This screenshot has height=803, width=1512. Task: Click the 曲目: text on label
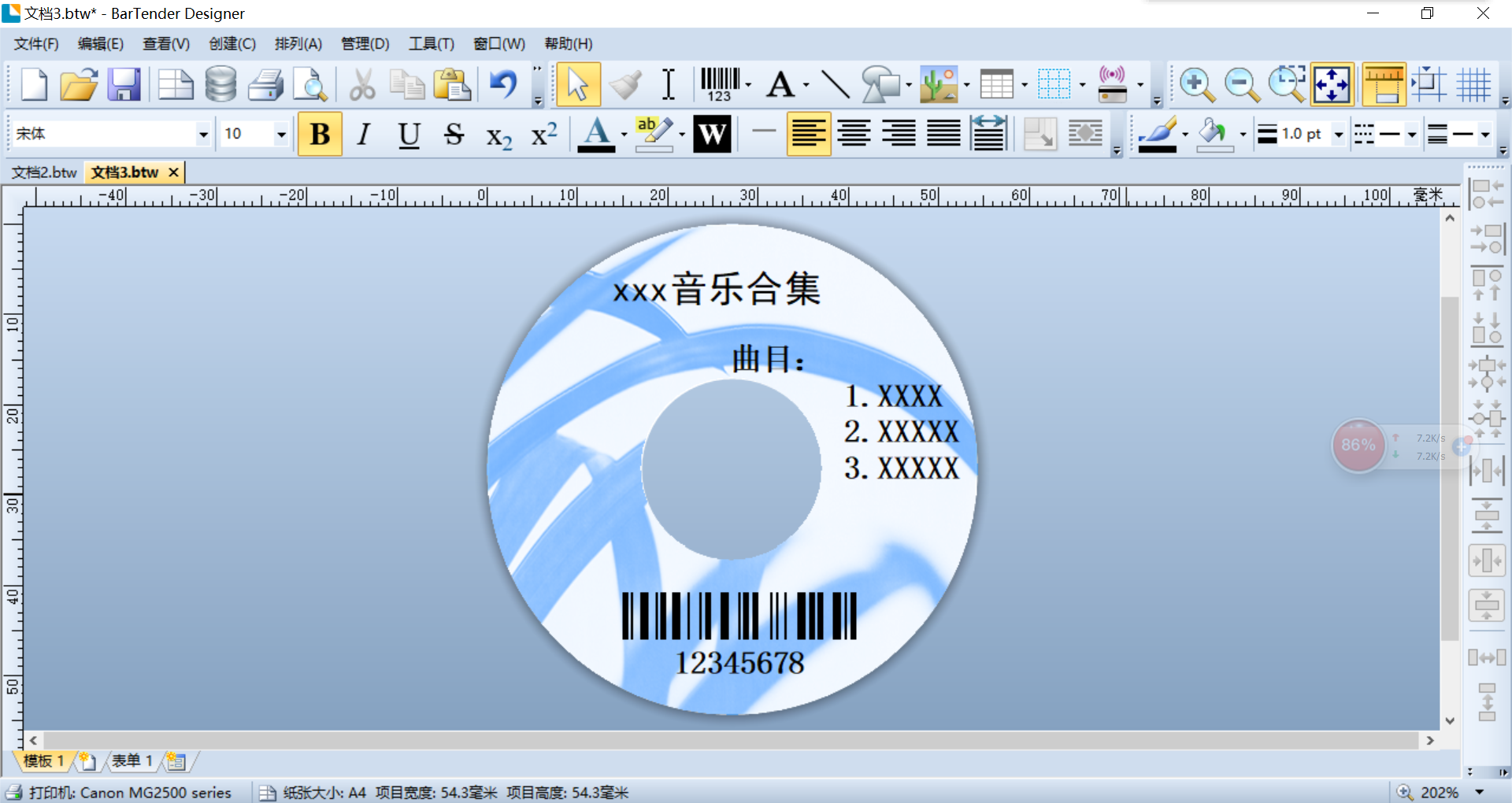(769, 359)
